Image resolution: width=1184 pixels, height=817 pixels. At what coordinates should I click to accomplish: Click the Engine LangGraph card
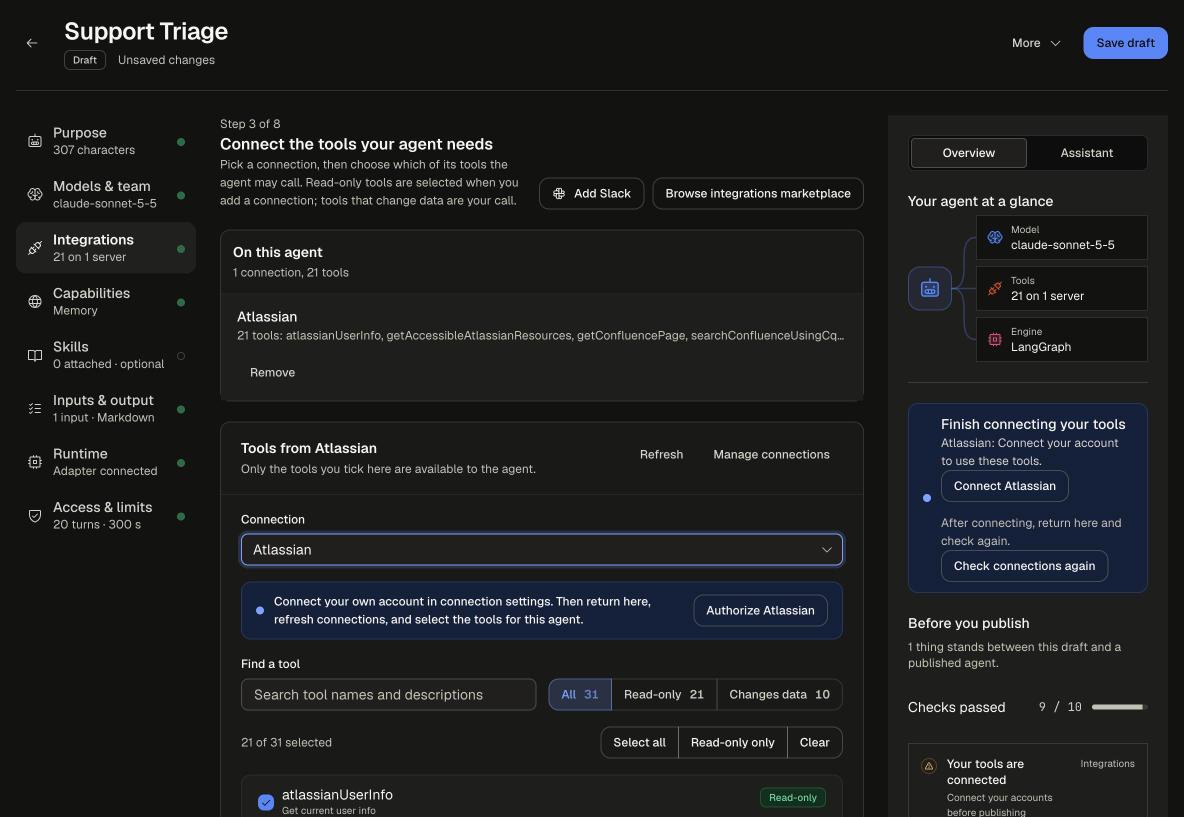(1061, 340)
